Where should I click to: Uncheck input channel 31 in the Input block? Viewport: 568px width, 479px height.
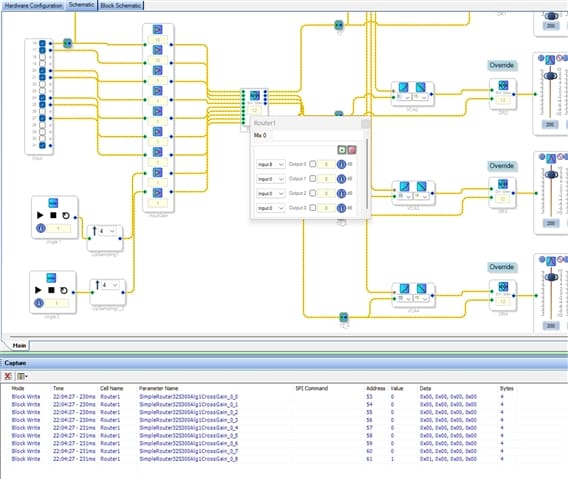tap(42, 145)
